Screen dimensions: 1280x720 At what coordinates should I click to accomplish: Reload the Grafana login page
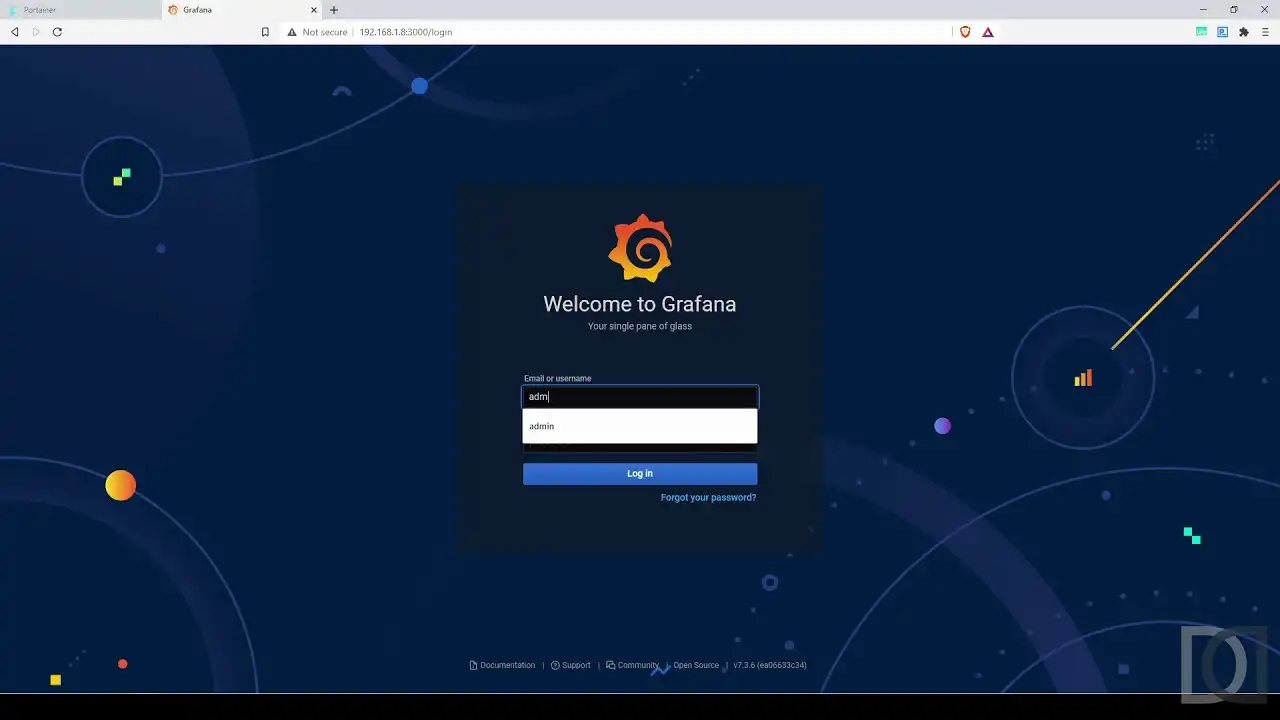click(x=57, y=32)
